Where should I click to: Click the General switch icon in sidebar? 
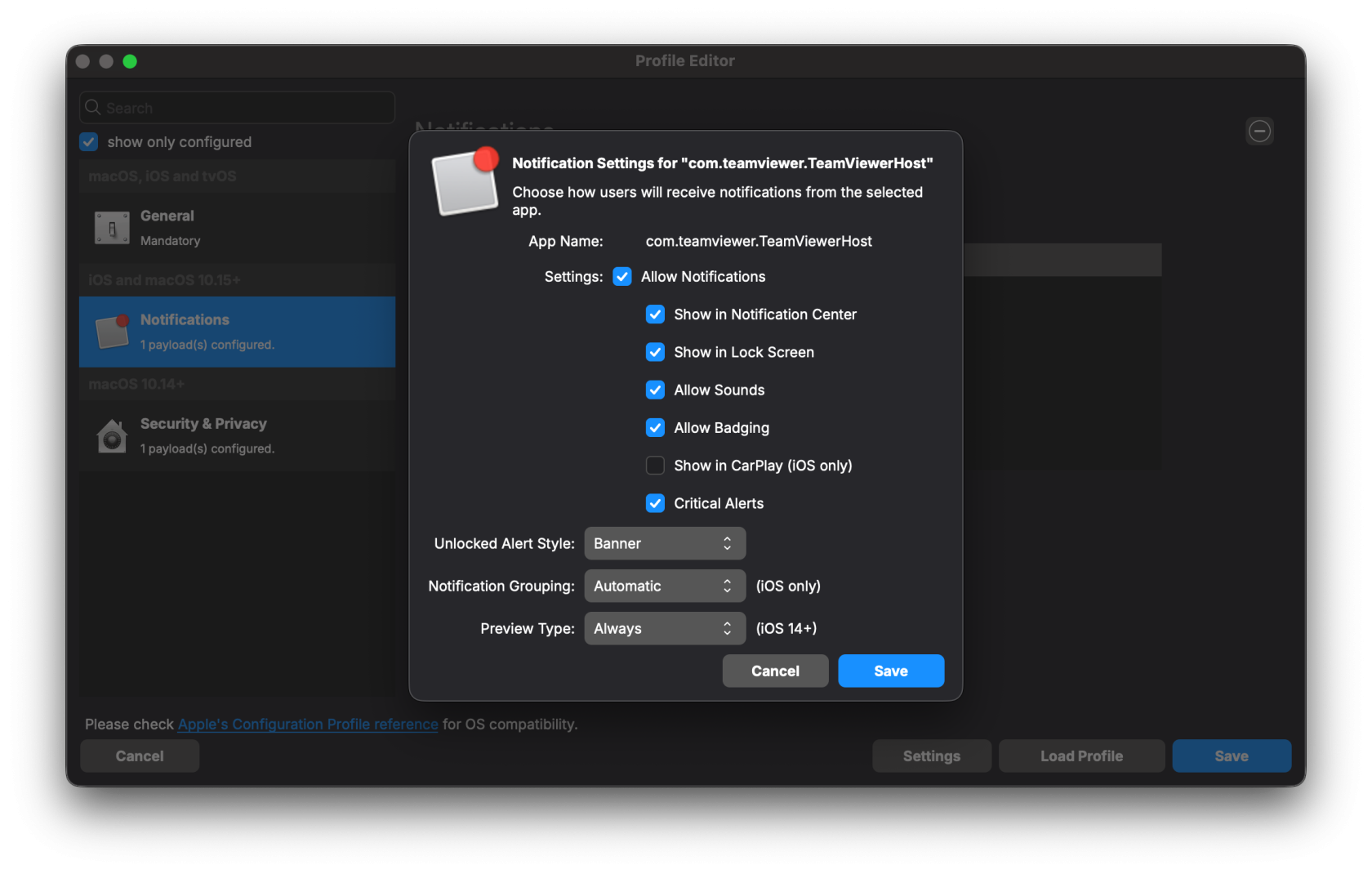coord(112,228)
